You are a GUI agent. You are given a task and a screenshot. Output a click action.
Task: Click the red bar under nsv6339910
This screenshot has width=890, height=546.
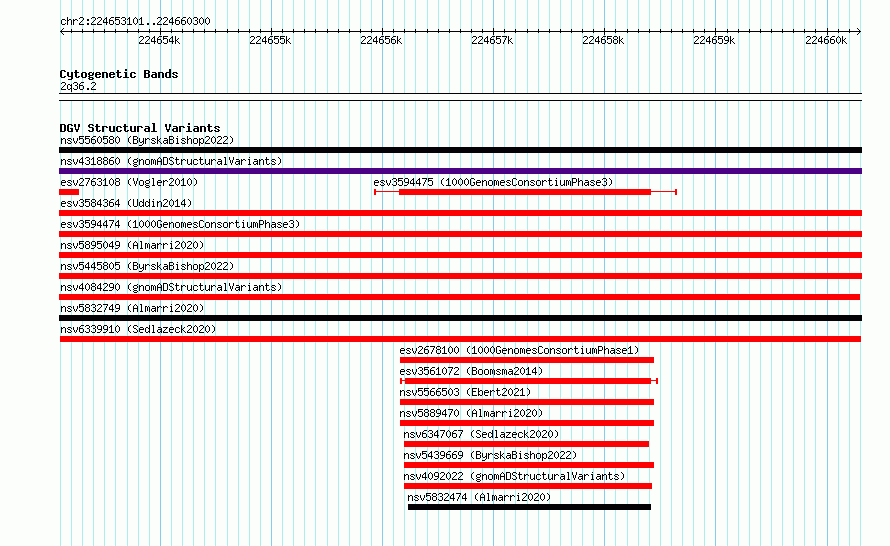(x=460, y=339)
